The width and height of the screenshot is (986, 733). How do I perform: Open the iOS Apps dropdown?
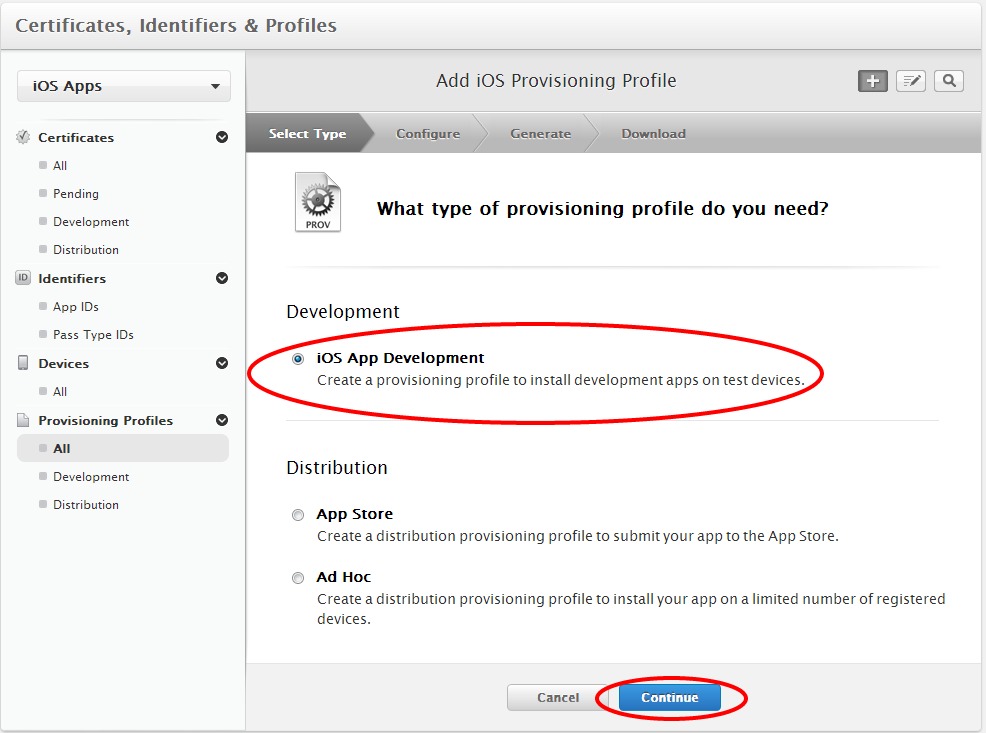click(124, 86)
